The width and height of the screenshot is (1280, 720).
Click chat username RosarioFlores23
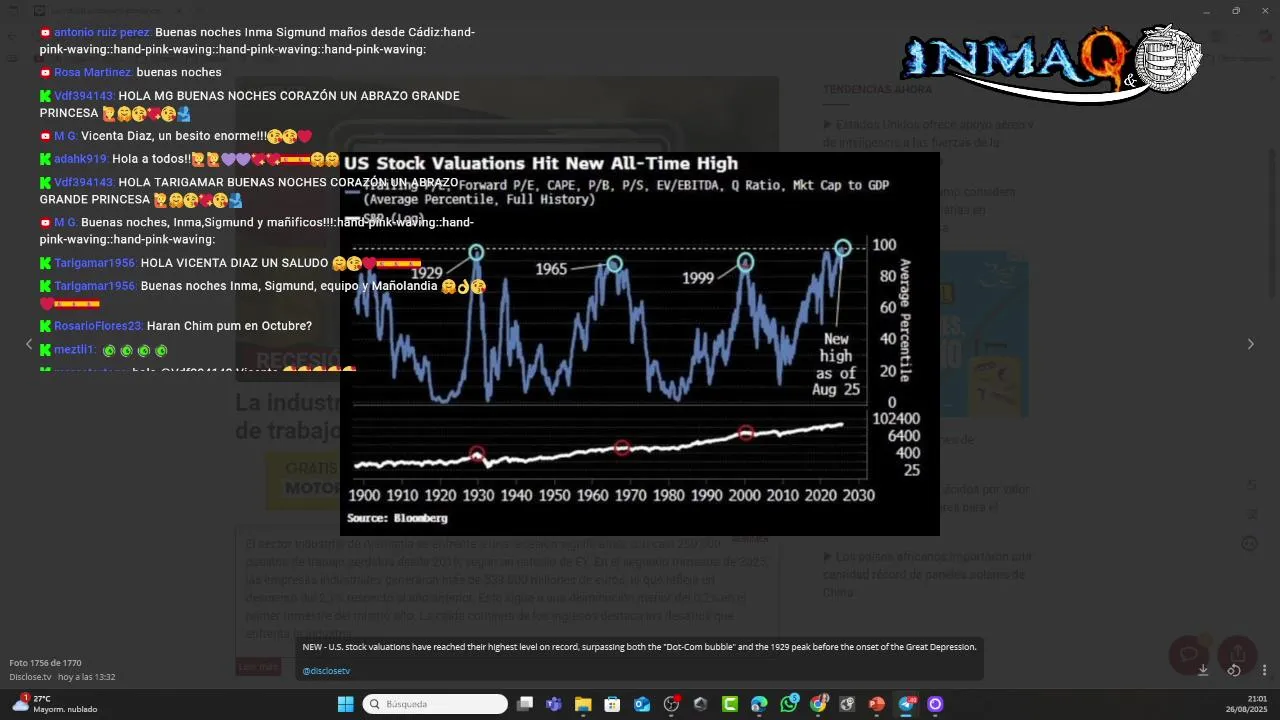pos(99,326)
